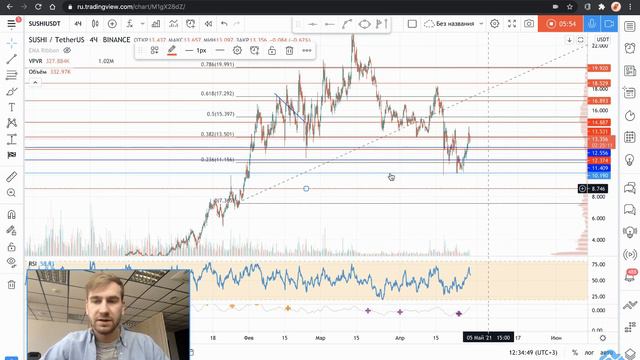
Task: Lock the selected drawing
Action: pyautogui.click(x=272, y=51)
